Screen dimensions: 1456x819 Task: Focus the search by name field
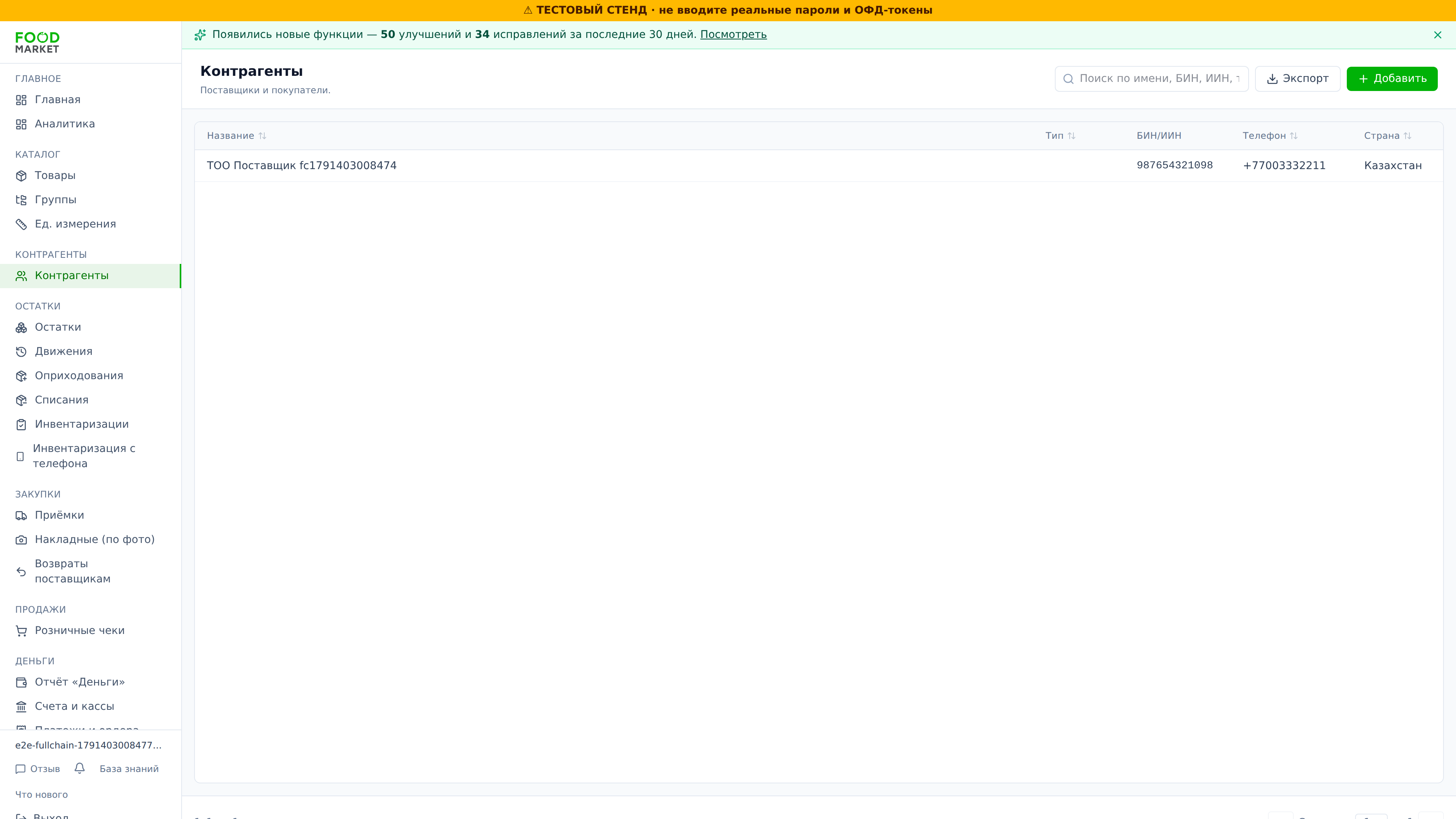1152,78
